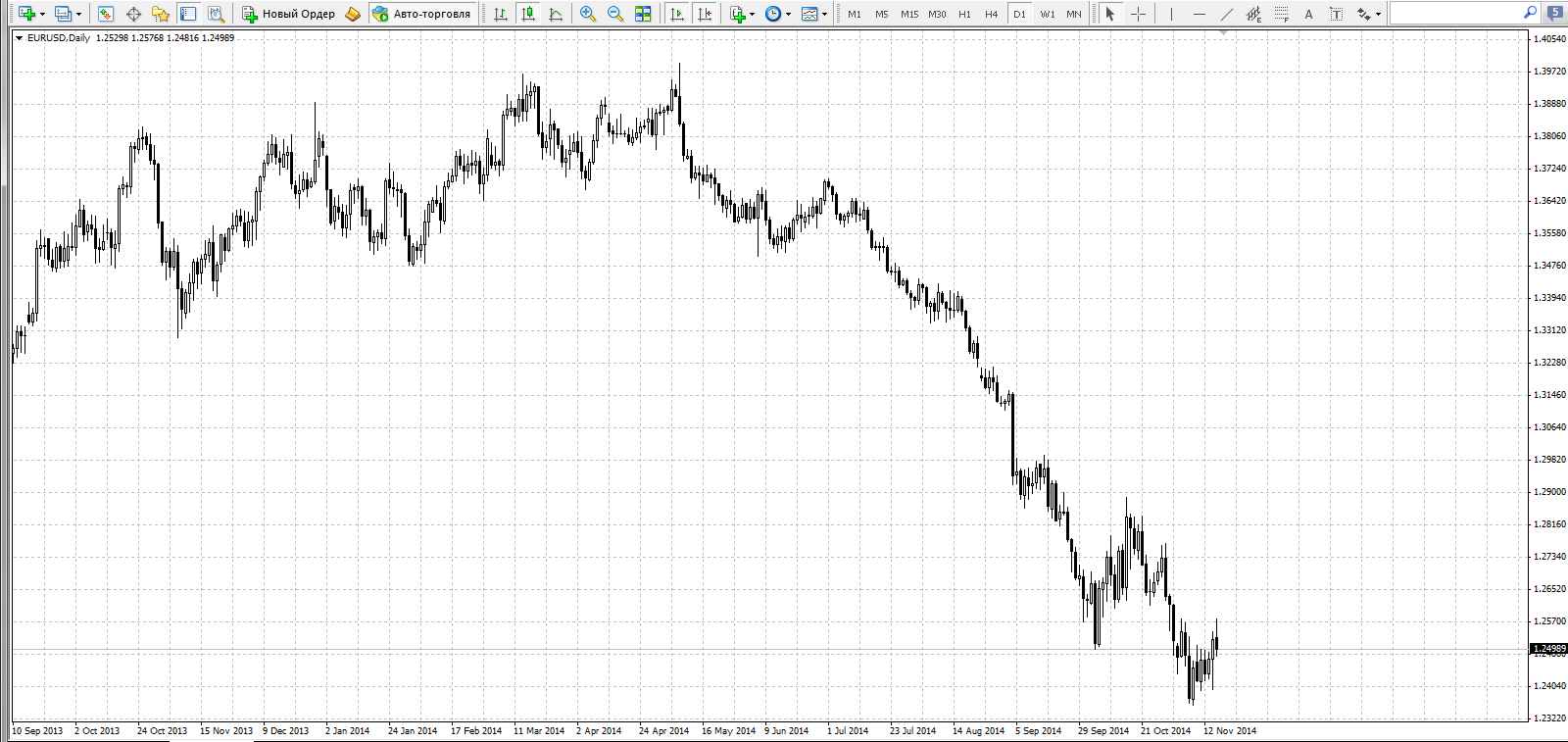Toggle the Data Window crosshair icon
Image resolution: width=1568 pixels, height=742 pixels.
tap(134, 14)
